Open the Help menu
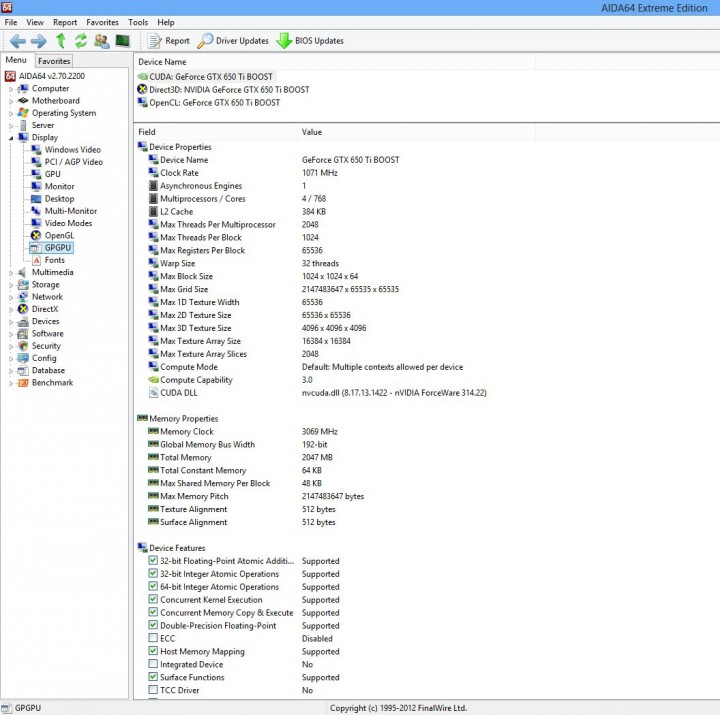The width and height of the screenshot is (720, 715). 166,23
